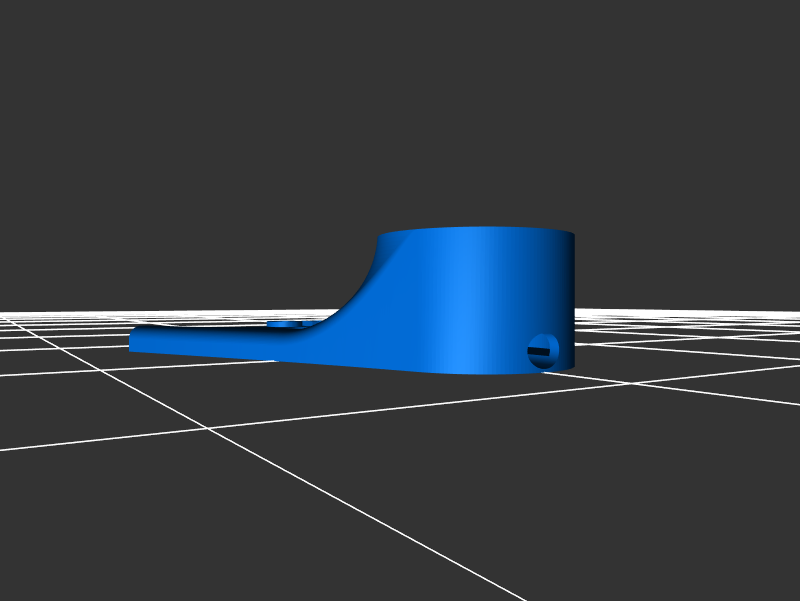The height and width of the screenshot is (601, 800).
Task: Click the empty dark background above the model
Action: 400,100
